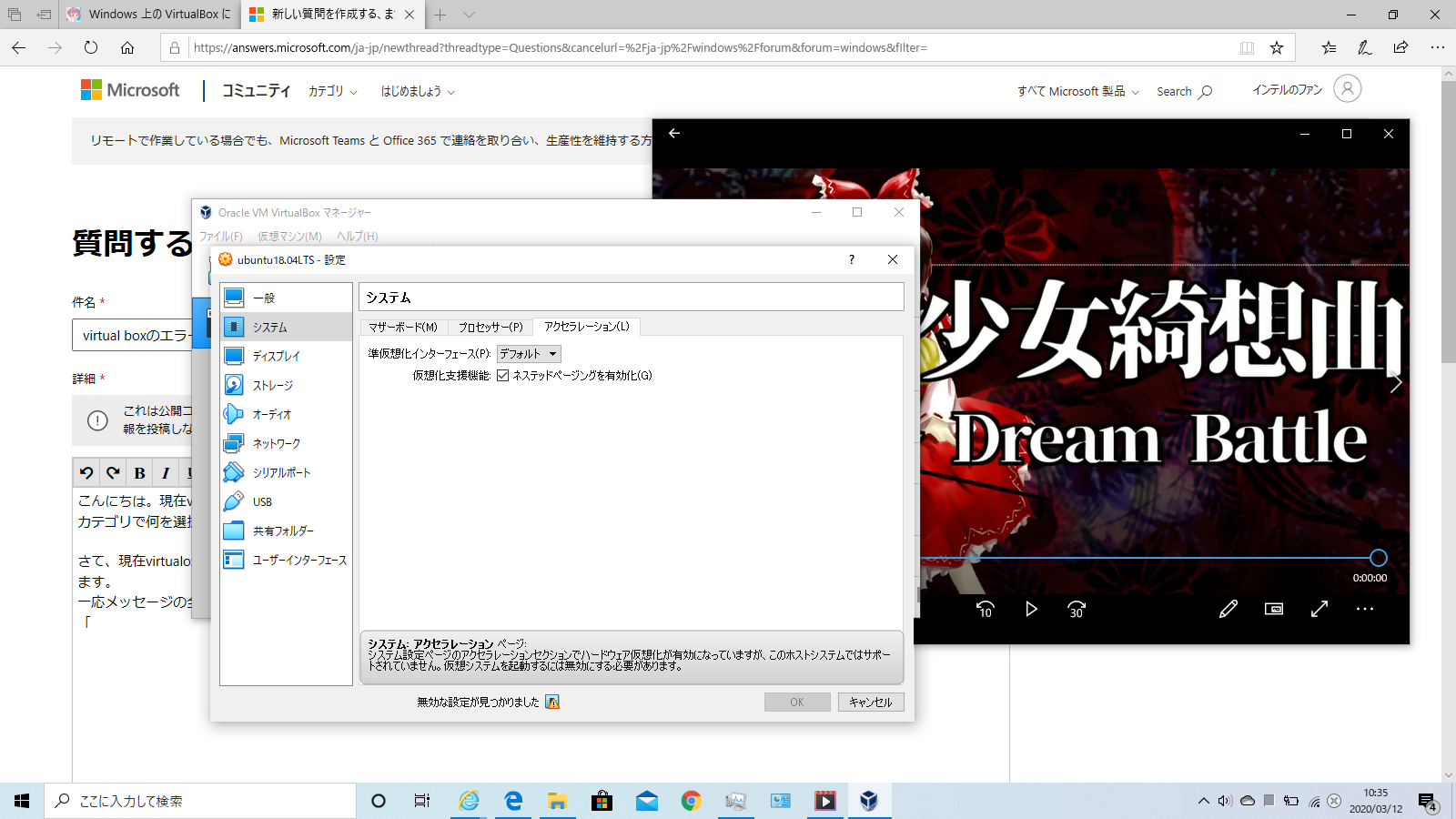Open the ユーザーインターフェース settings category
This screenshot has height=819, width=1456.
click(286, 560)
